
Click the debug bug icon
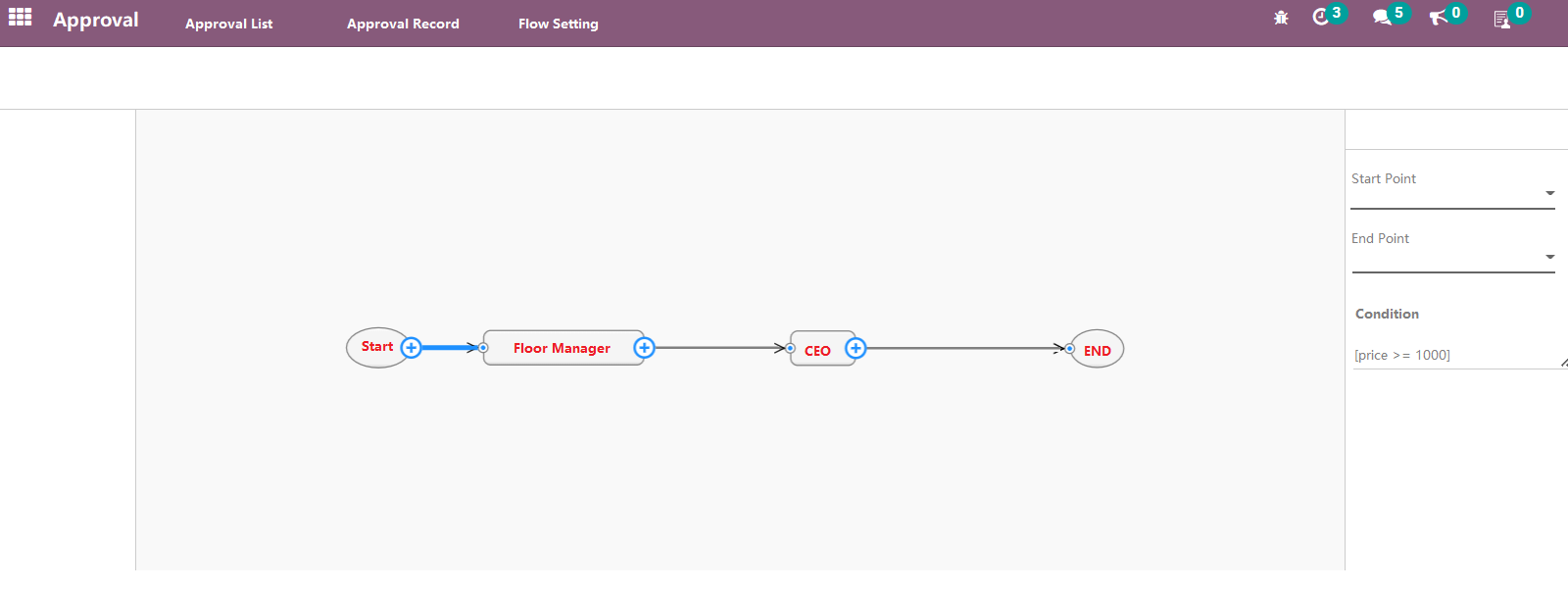(x=1281, y=18)
